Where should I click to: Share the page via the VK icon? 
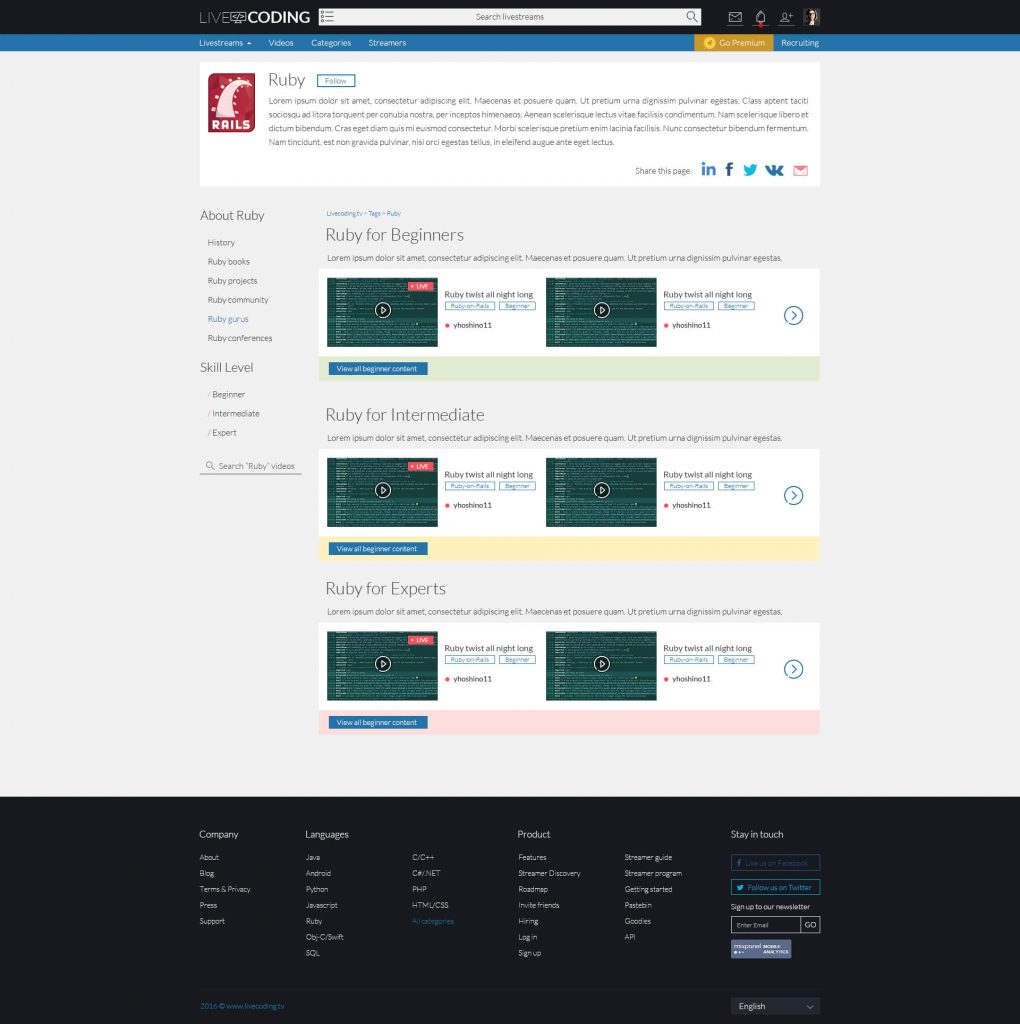point(774,169)
